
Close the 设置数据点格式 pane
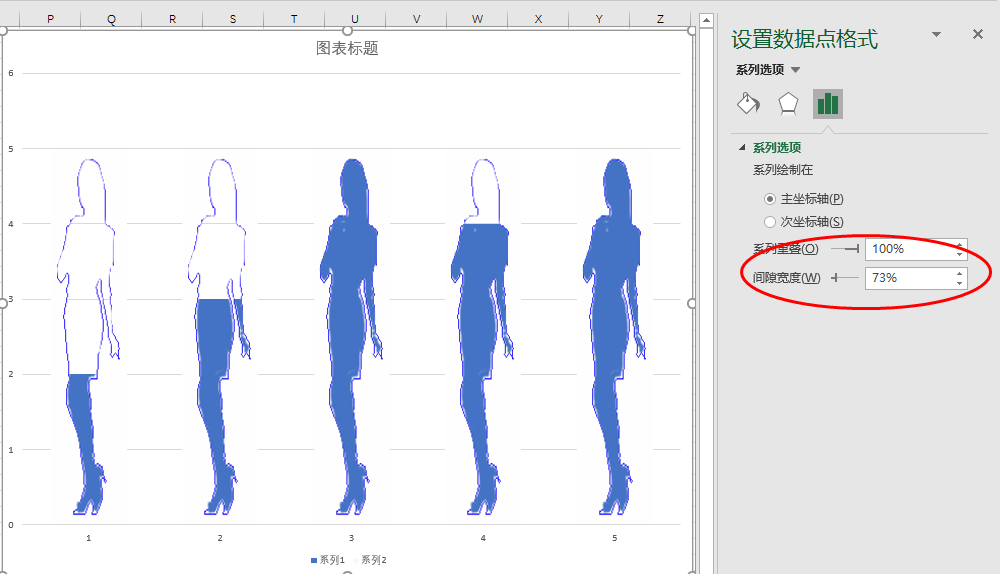[x=978, y=34]
